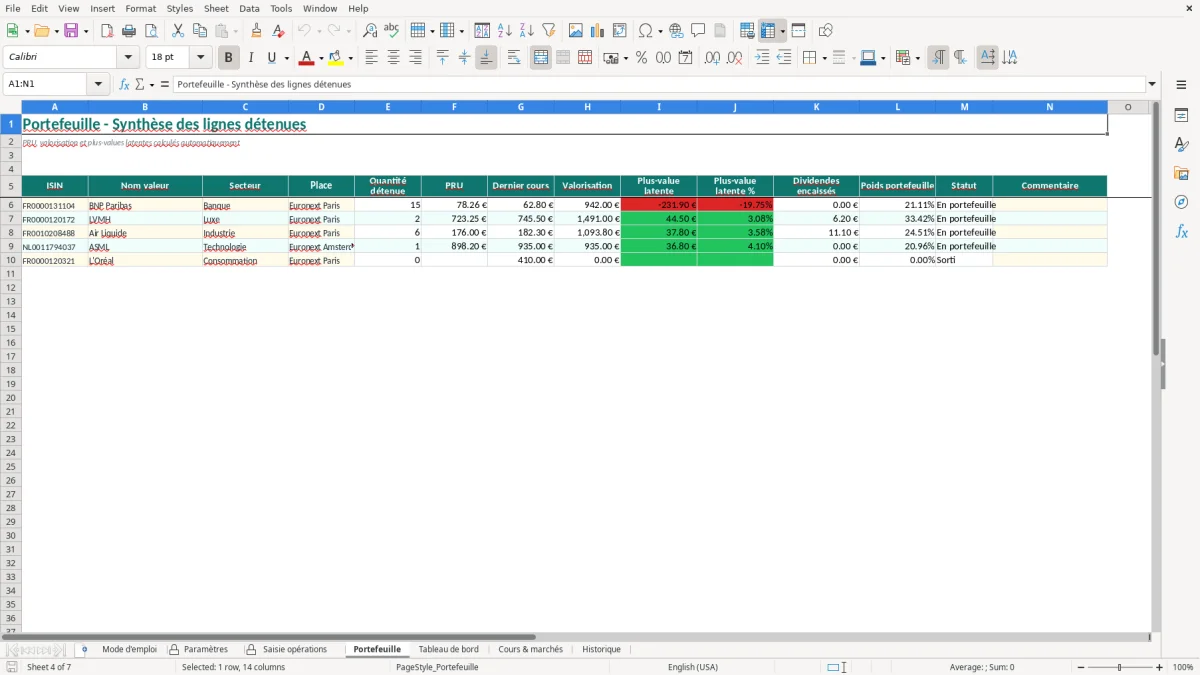Click the formula input line
The width and height of the screenshot is (1200, 675).
pos(659,84)
